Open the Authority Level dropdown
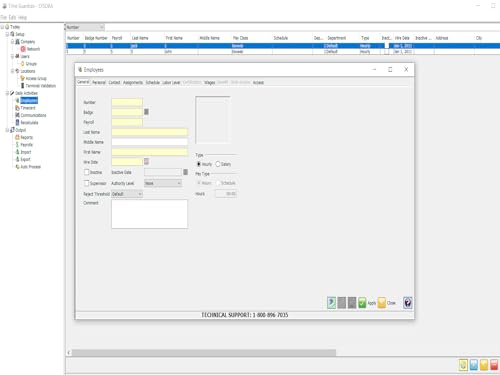 tap(163, 183)
